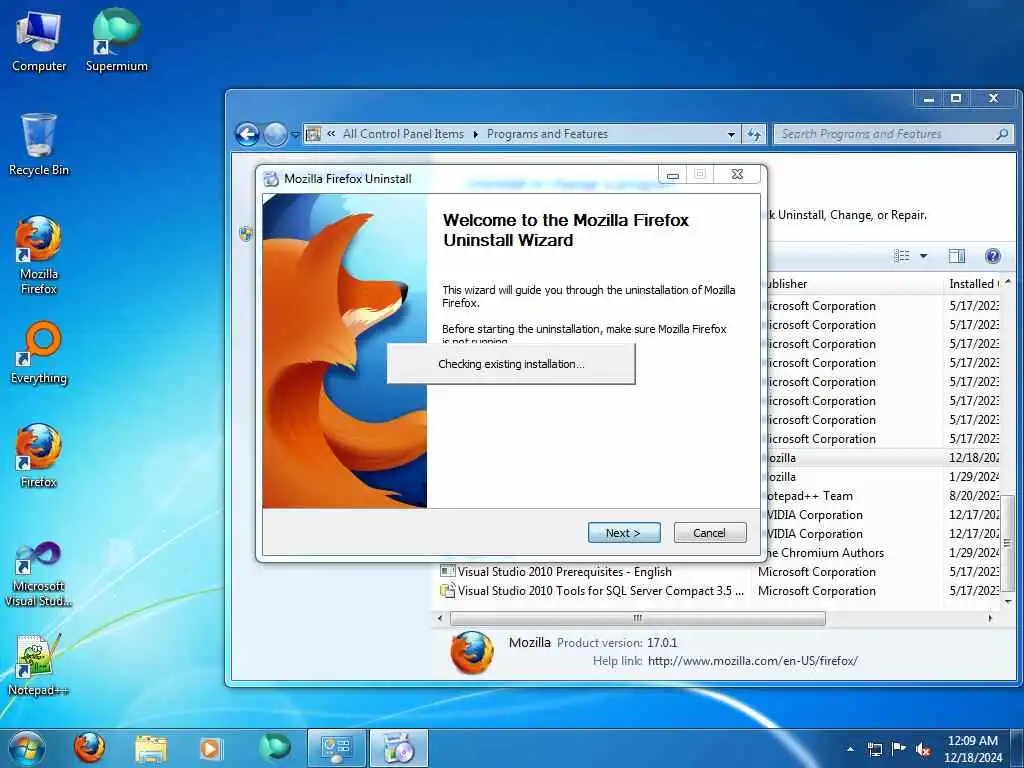This screenshot has height=768, width=1024.
Task: Click the Programs and Features breadcrumb
Action: pos(547,134)
